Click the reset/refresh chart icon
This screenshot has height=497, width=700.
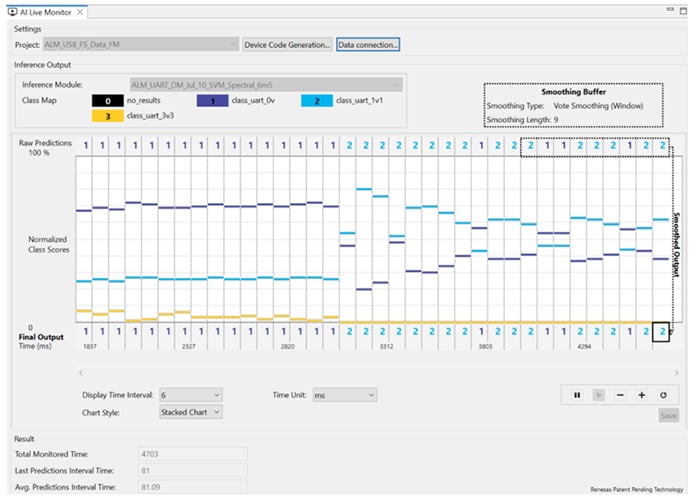coord(663,395)
